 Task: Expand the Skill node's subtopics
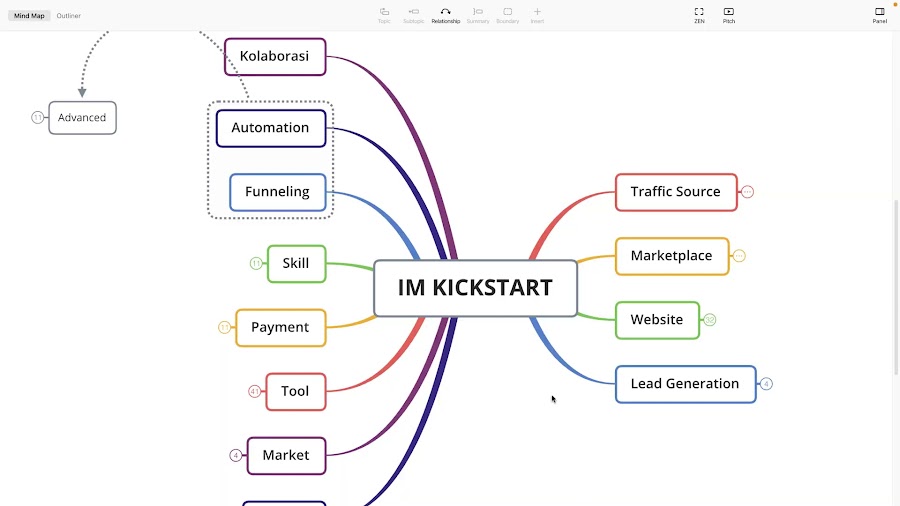tap(256, 263)
